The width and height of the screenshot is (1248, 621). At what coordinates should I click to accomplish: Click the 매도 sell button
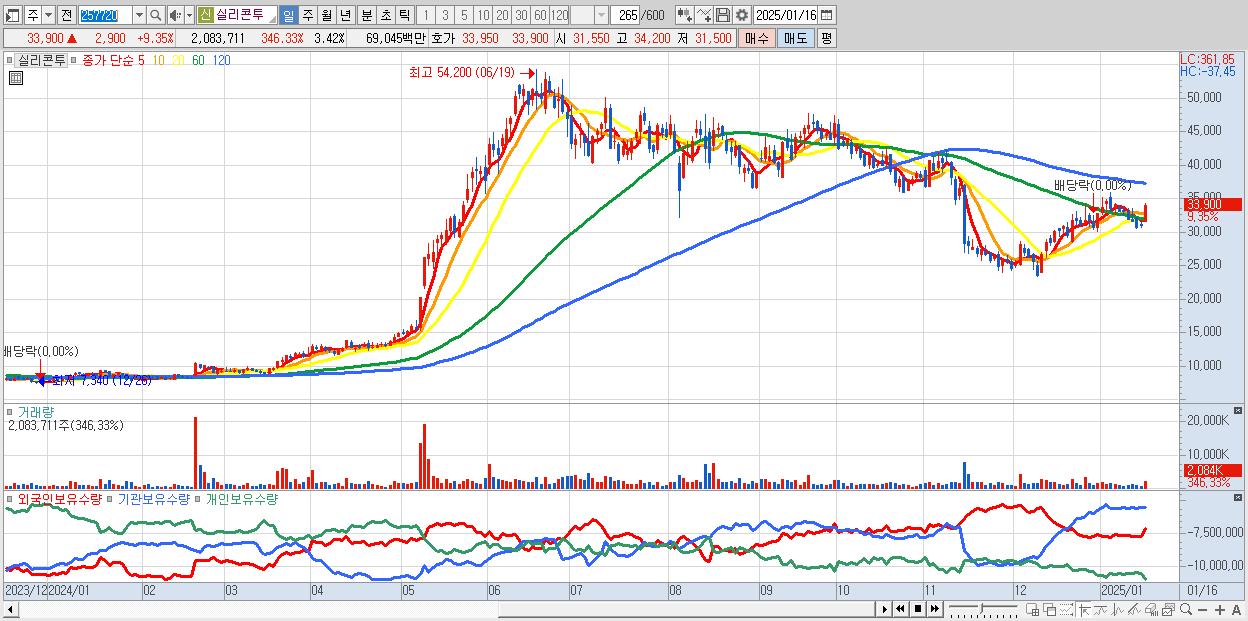tap(796, 38)
